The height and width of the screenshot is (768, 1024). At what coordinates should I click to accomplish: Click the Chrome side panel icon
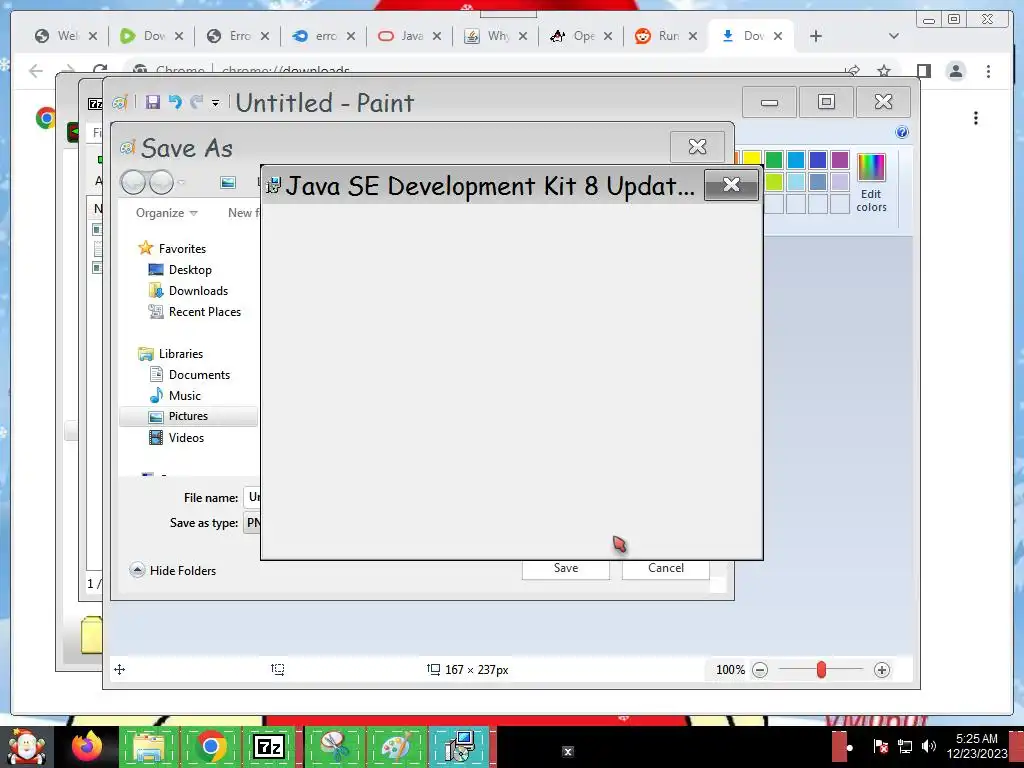click(923, 71)
